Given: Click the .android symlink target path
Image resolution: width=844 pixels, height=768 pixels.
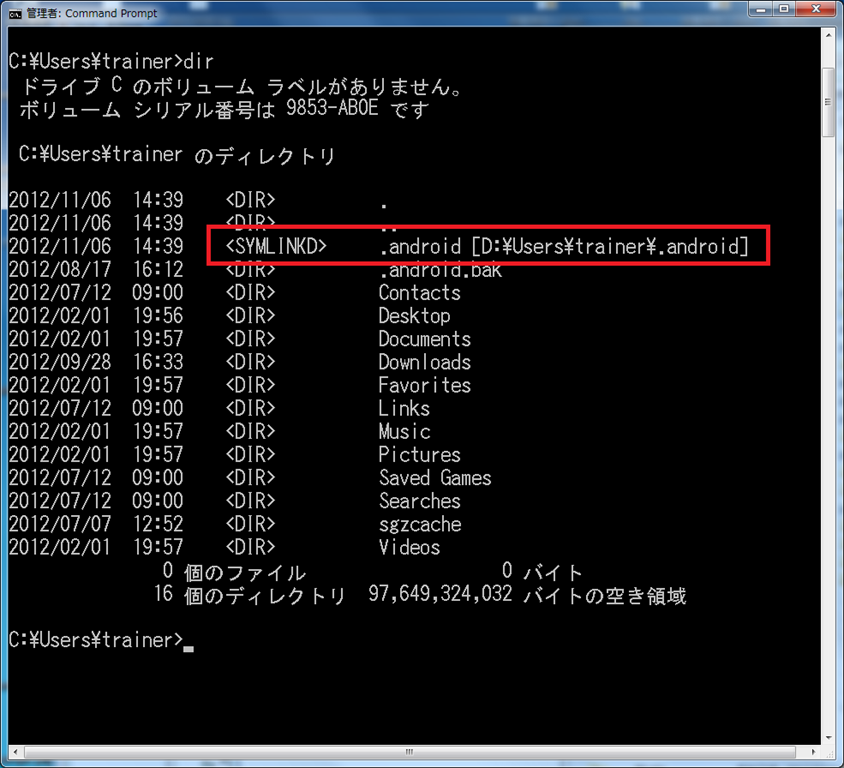Looking at the screenshot, I should coord(610,246).
